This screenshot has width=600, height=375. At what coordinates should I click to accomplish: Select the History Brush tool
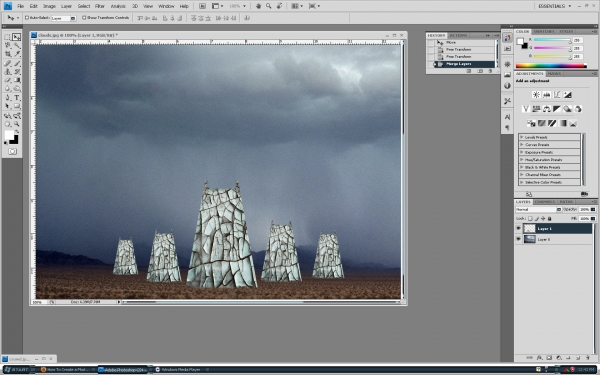click(16, 72)
